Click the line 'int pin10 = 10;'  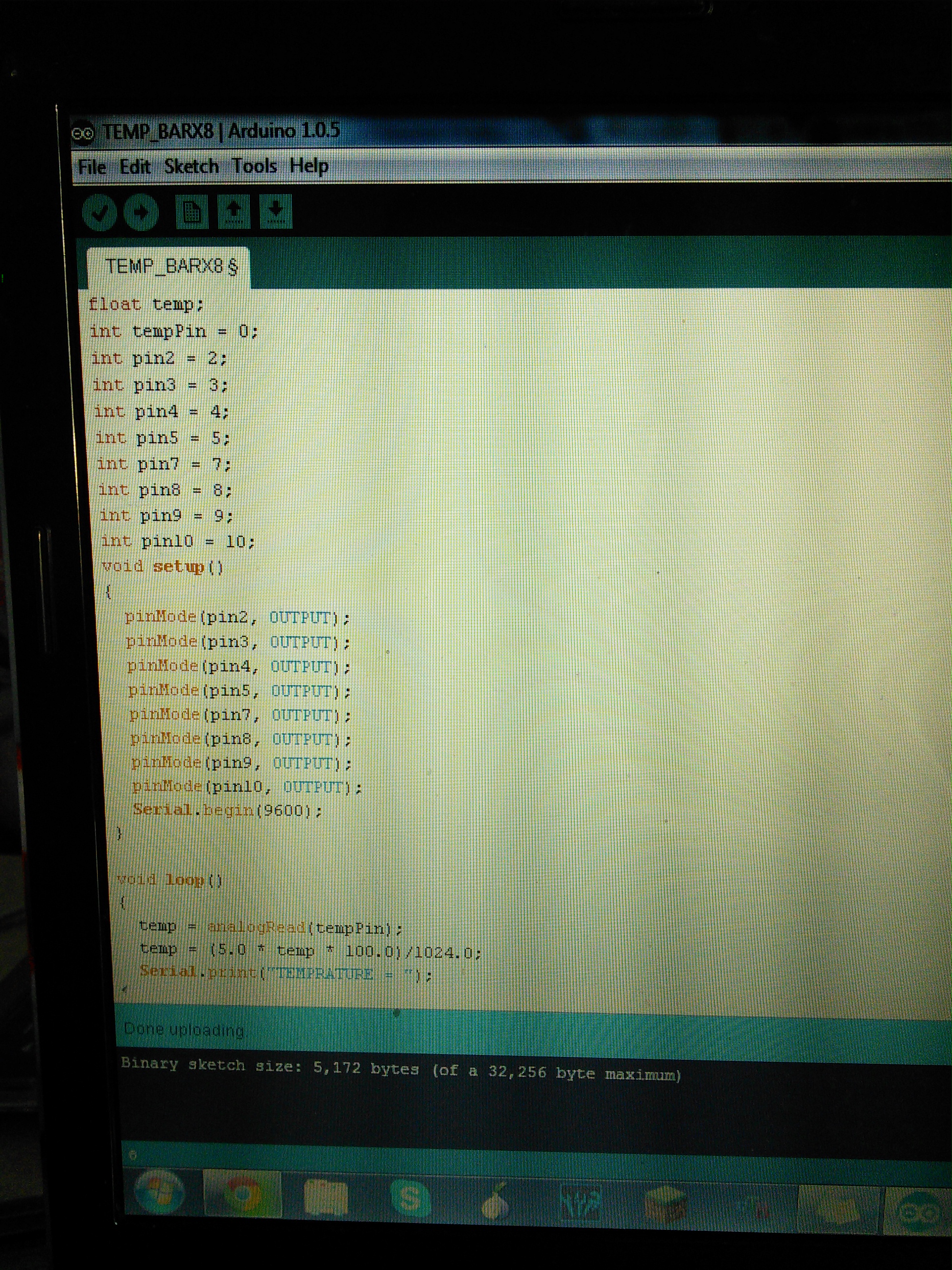(x=178, y=541)
